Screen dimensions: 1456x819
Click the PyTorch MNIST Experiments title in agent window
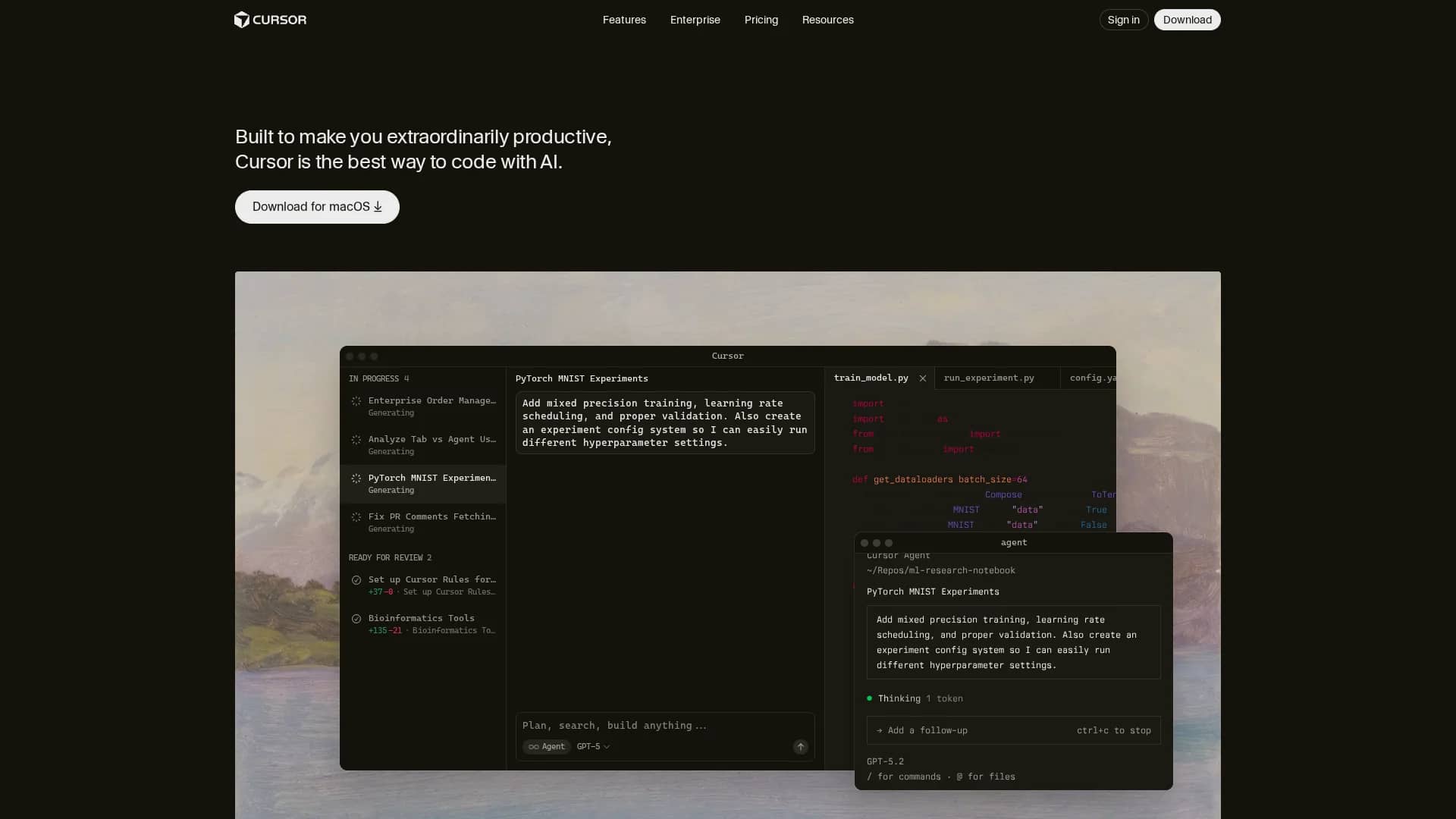tap(933, 591)
